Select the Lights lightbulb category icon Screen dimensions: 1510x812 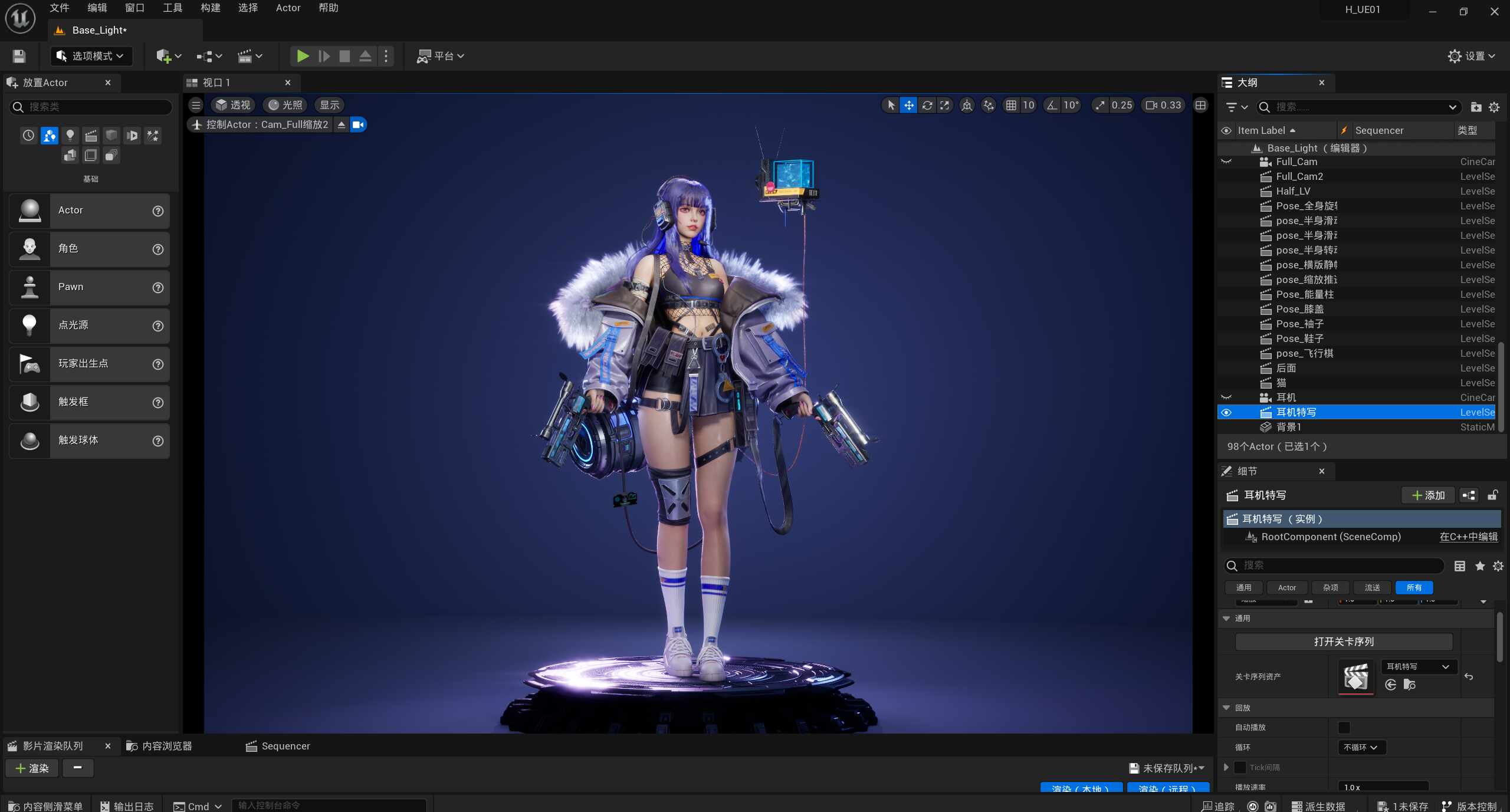70,136
